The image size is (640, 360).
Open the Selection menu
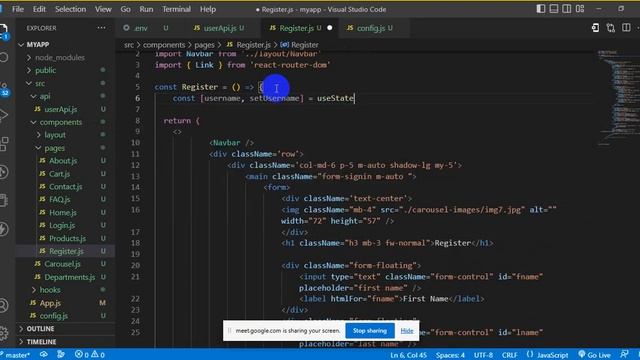pos(70,9)
